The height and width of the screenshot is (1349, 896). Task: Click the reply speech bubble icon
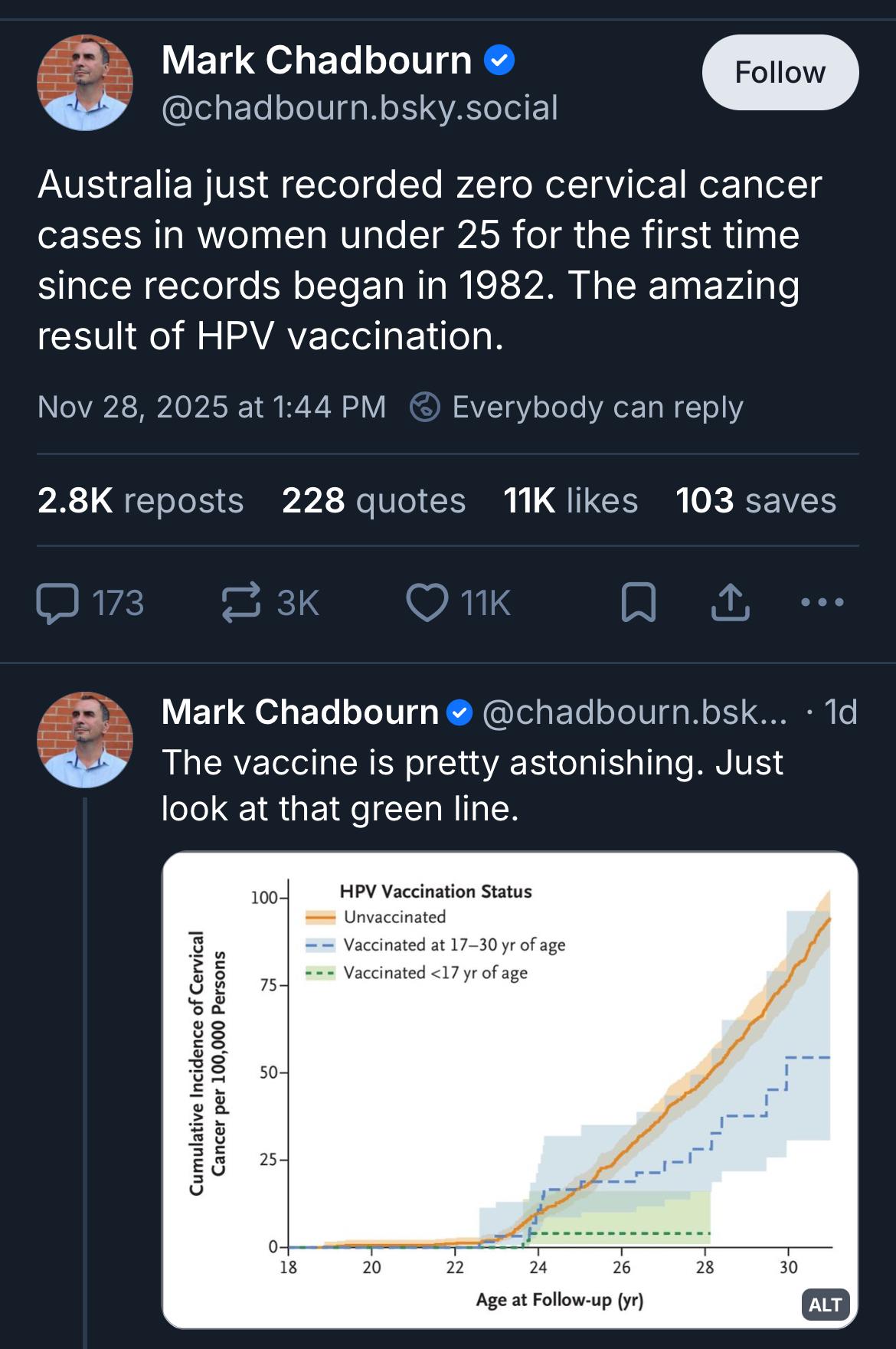coord(57,603)
